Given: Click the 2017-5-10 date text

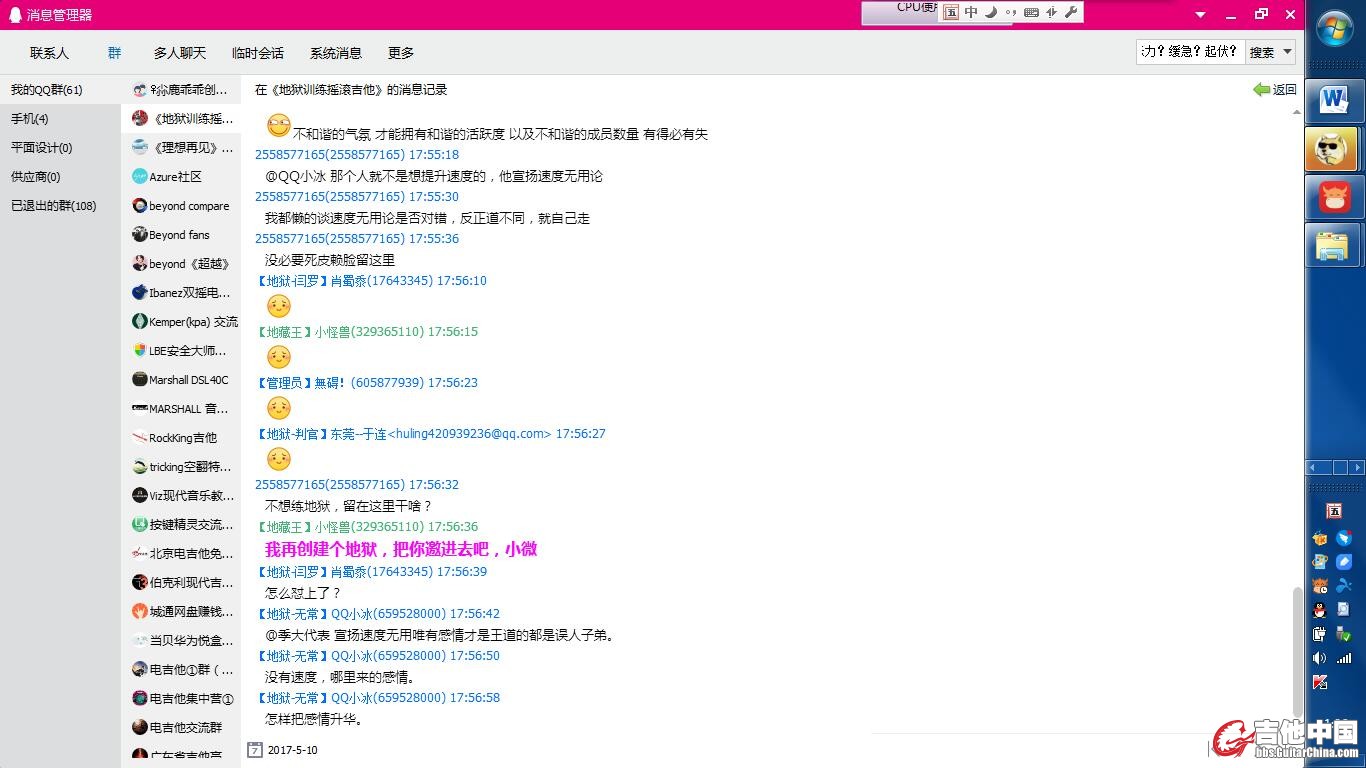Looking at the screenshot, I should tap(292, 750).
